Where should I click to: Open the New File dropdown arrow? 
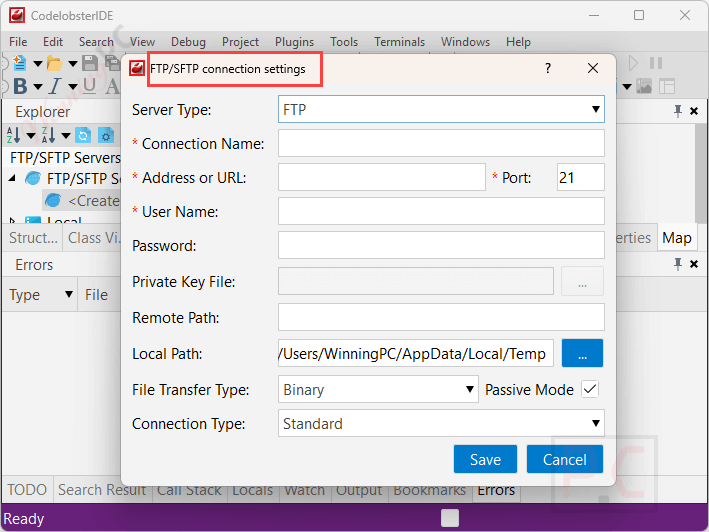click(38, 64)
